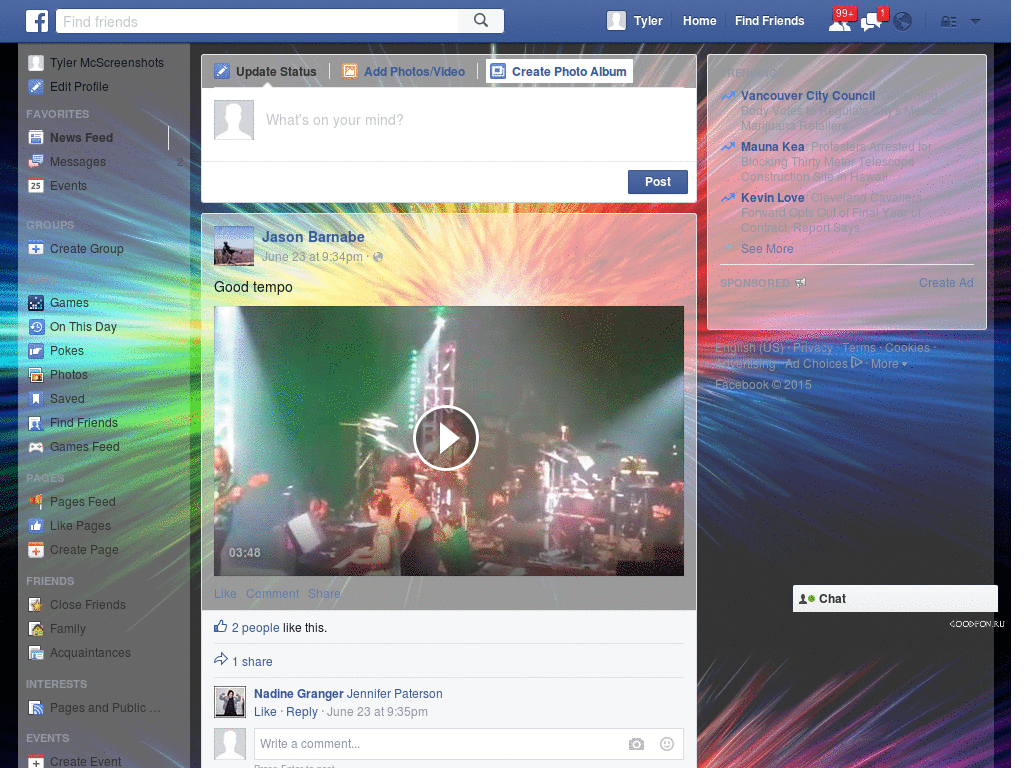The image size is (1024, 768).
Task: Like Jason Barnabe's post
Action: pyautogui.click(x=225, y=594)
